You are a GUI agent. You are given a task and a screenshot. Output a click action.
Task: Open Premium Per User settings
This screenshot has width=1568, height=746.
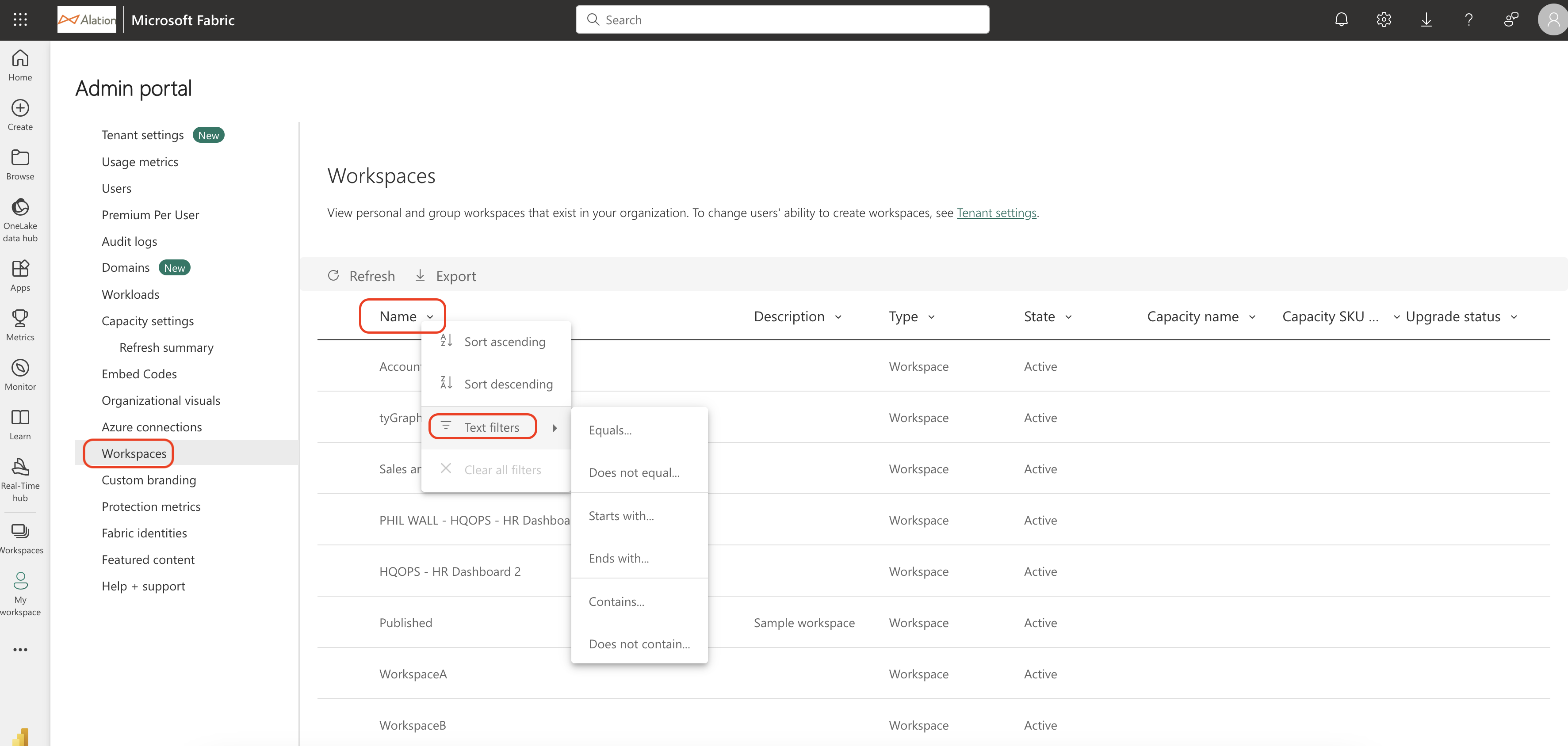150,215
